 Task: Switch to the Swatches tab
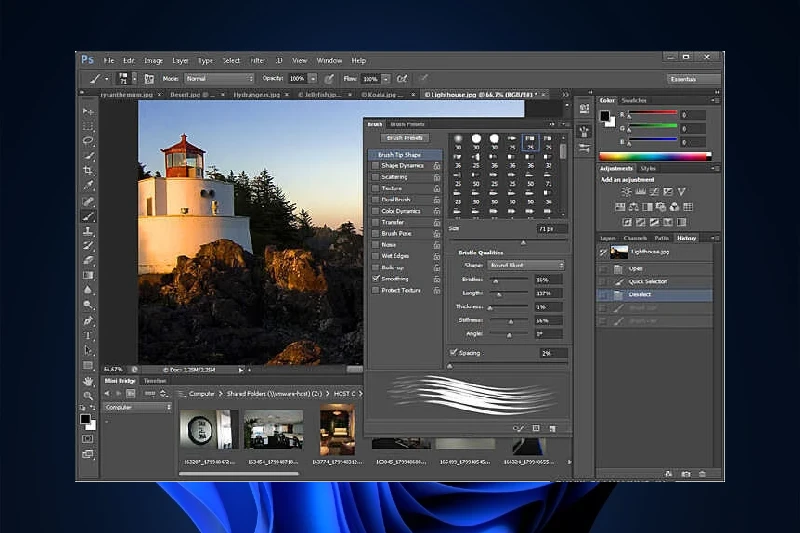pos(635,101)
